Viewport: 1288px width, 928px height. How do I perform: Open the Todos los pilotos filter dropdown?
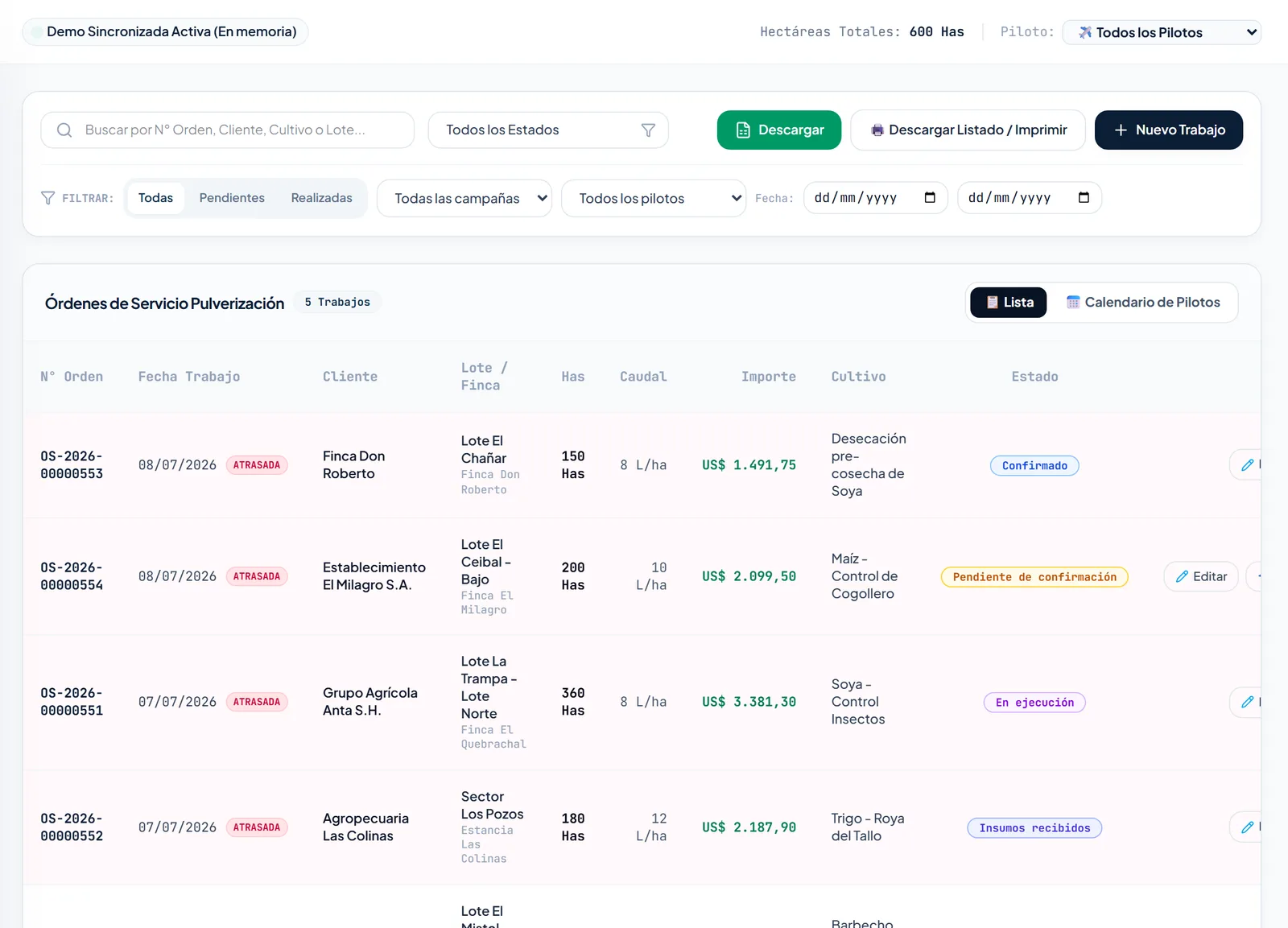(x=654, y=198)
